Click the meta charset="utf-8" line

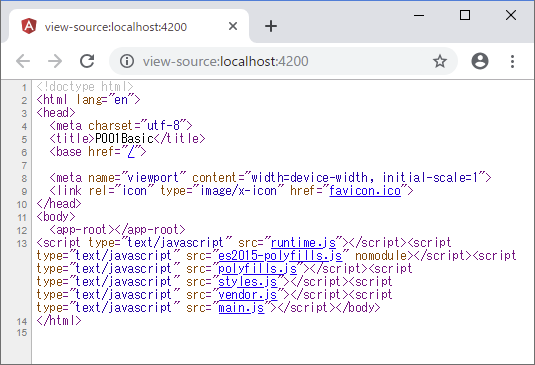click(121, 126)
